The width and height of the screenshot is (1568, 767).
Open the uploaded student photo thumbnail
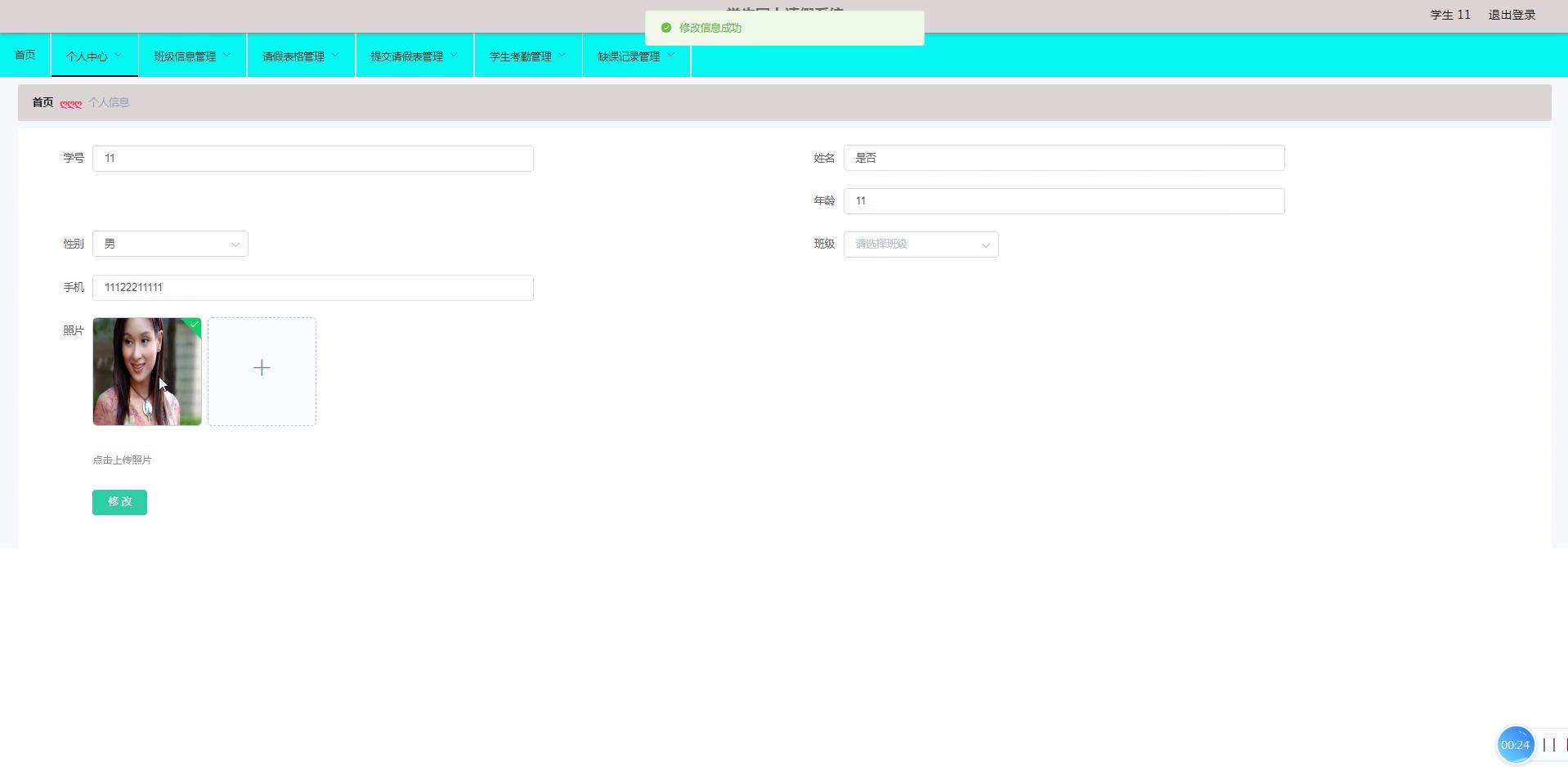(146, 372)
